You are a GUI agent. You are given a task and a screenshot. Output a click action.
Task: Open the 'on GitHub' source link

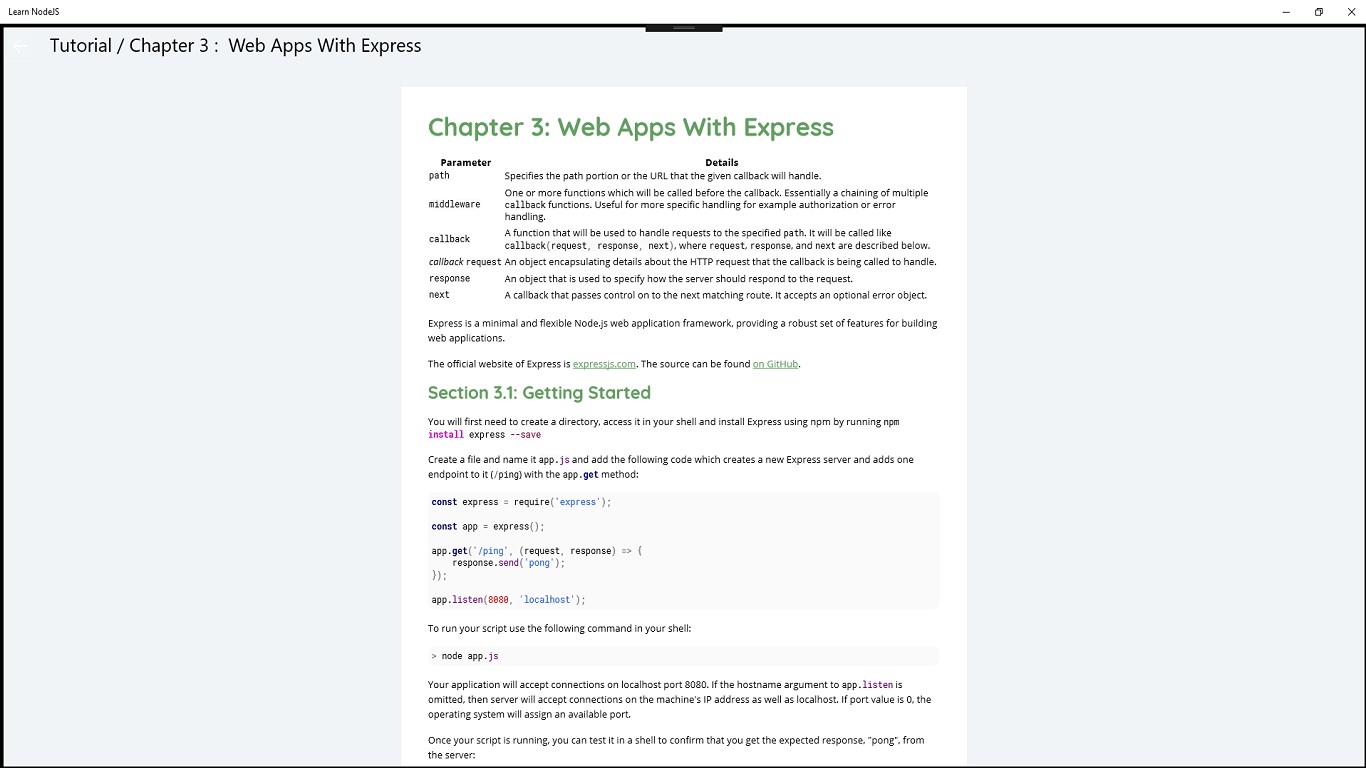775,364
